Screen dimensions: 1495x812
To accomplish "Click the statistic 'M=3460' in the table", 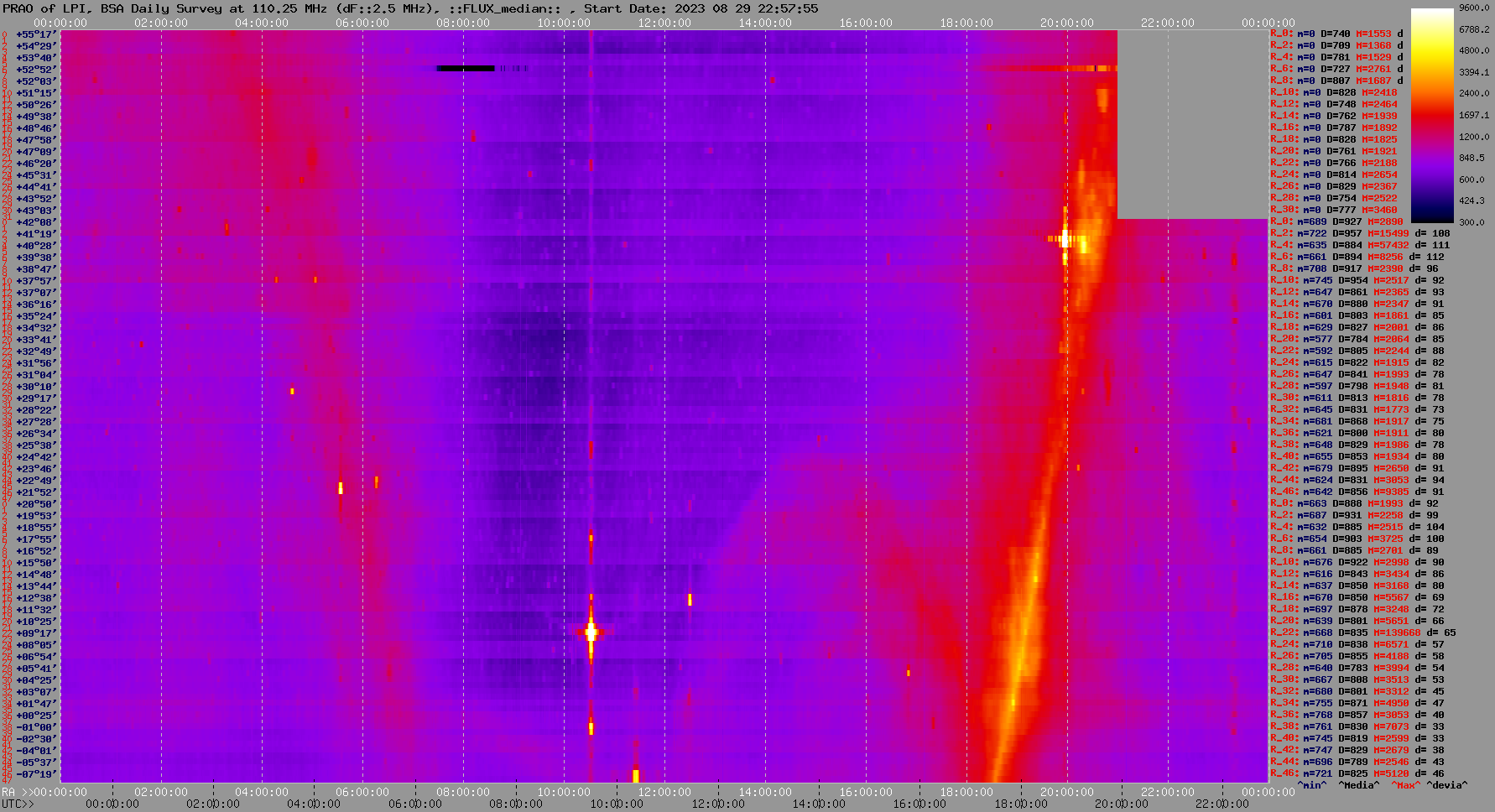I will tap(1379, 211).
